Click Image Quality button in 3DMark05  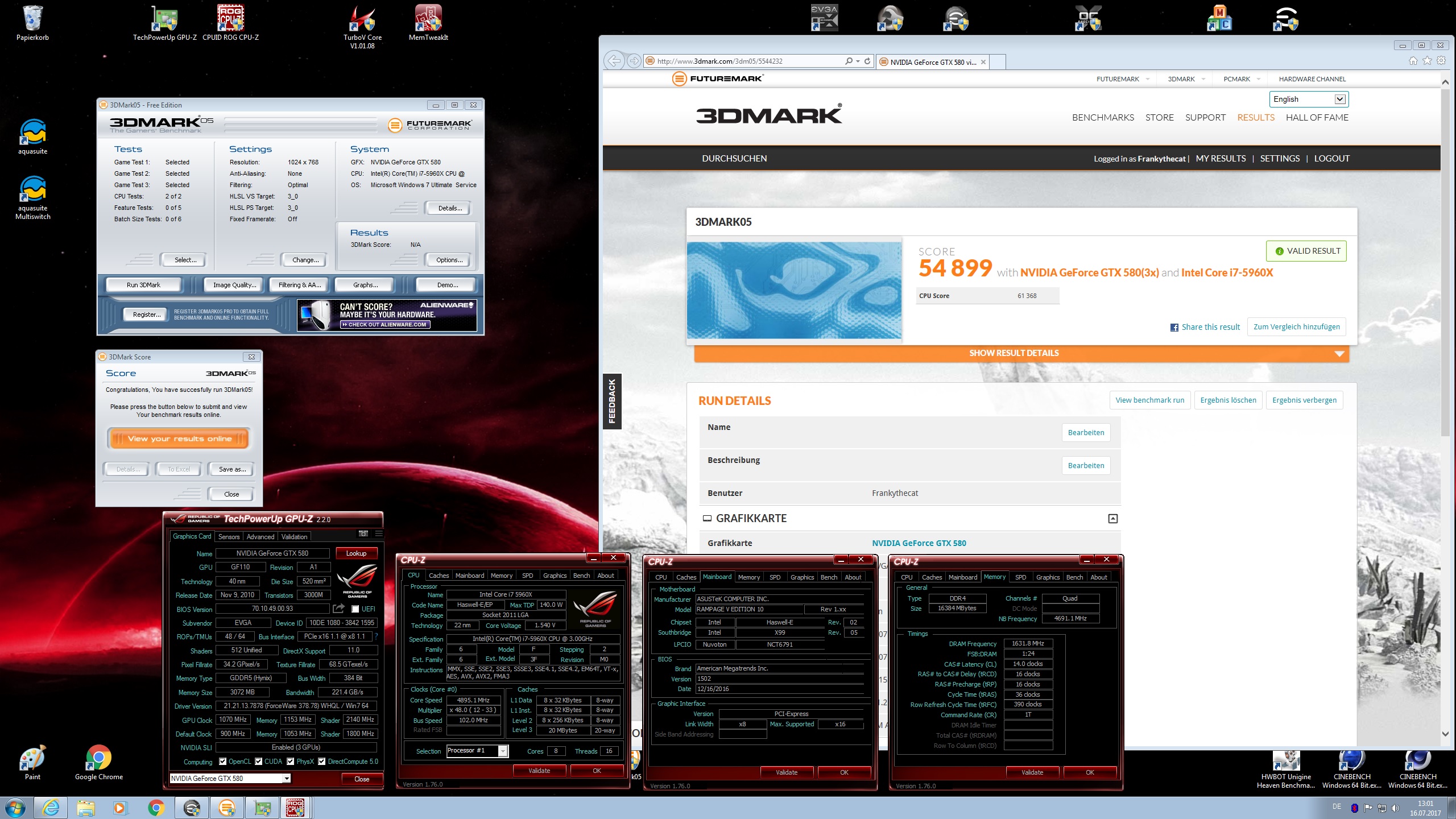click(234, 285)
